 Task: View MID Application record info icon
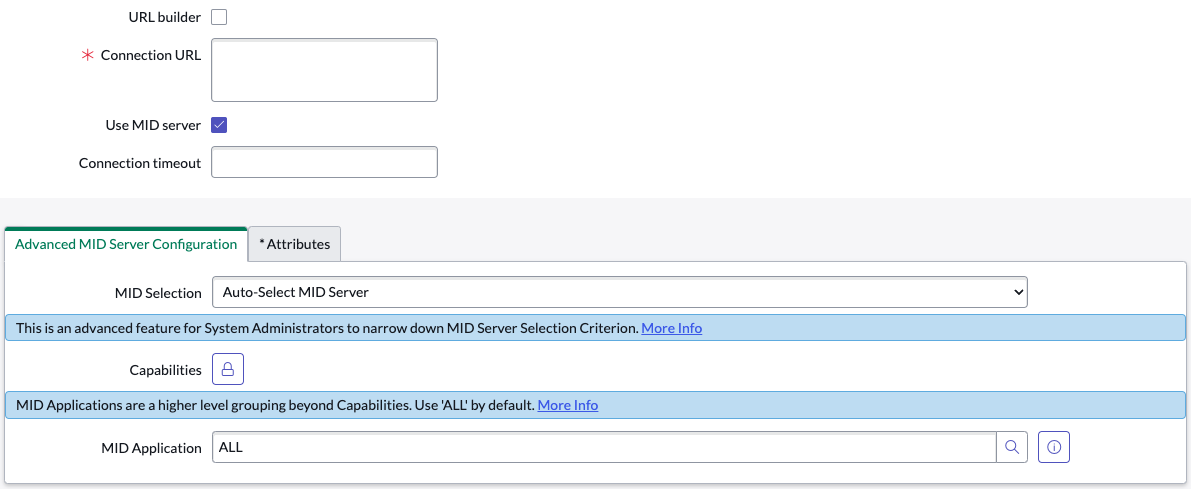(1054, 447)
